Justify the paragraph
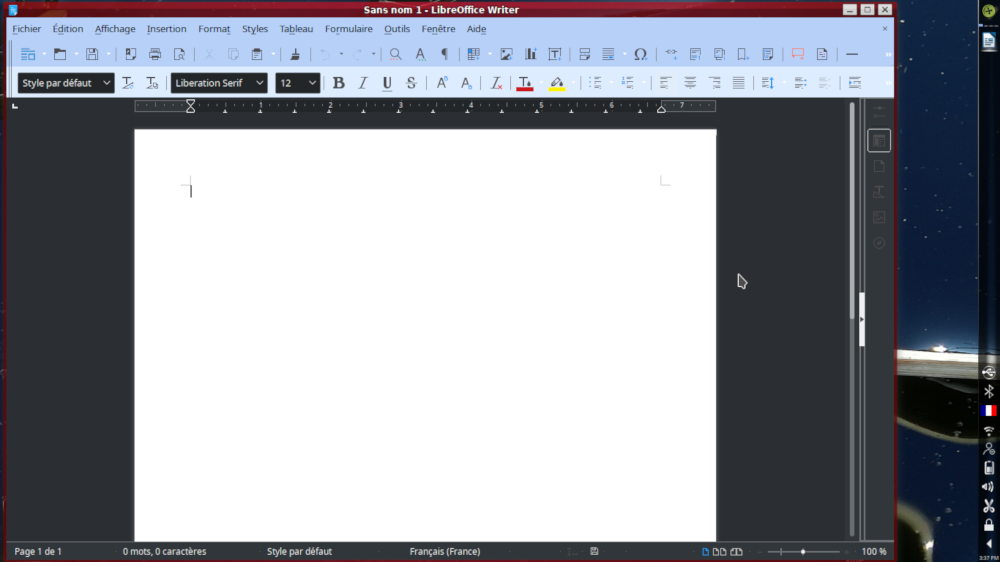This screenshot has height=562, width=1000. pyautogui.click(x=739, y=83)
